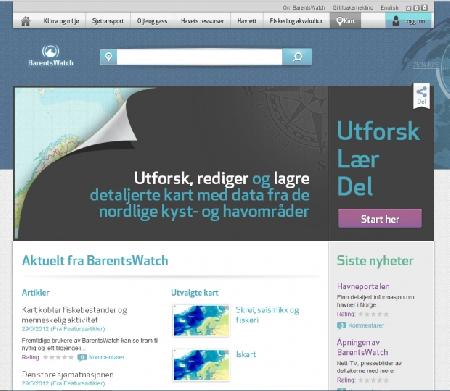Click comment bubble icon under Havneportalen
The width and height of the screenshot is (450, 391).
coord(341,325)
